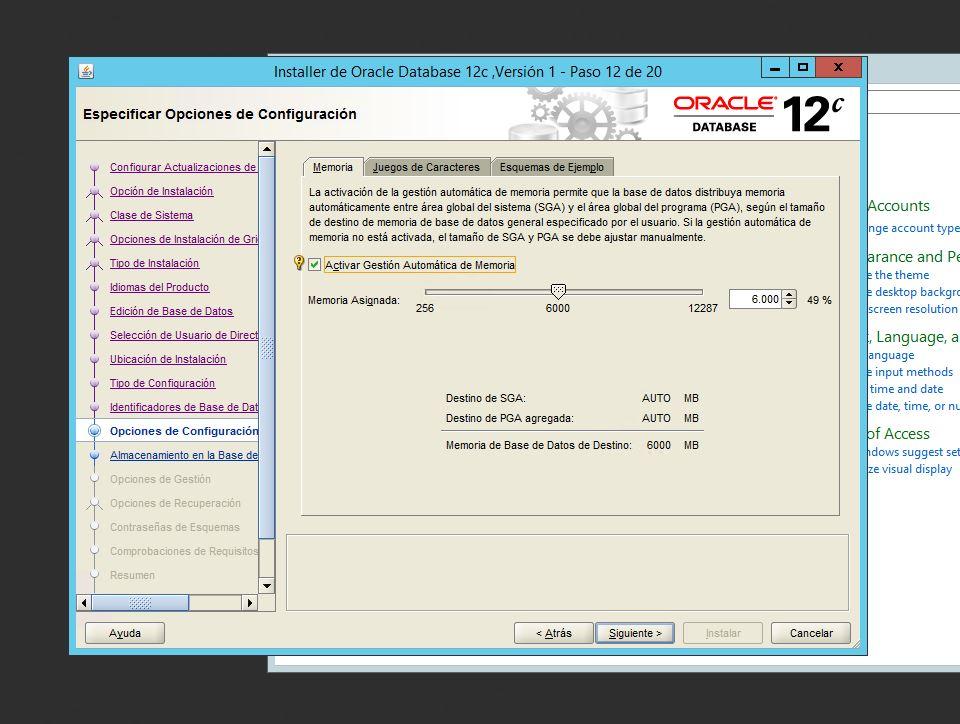Minimize the Oracle installer window
This screenshot has height=724, width=960.
pyautogui.click(x=774, y=68)
